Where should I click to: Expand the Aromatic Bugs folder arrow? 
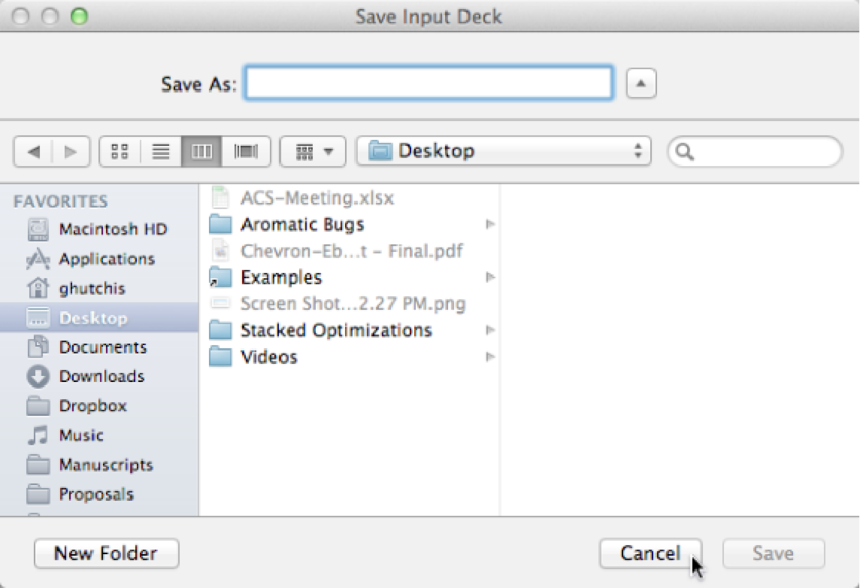pos(490,225)
